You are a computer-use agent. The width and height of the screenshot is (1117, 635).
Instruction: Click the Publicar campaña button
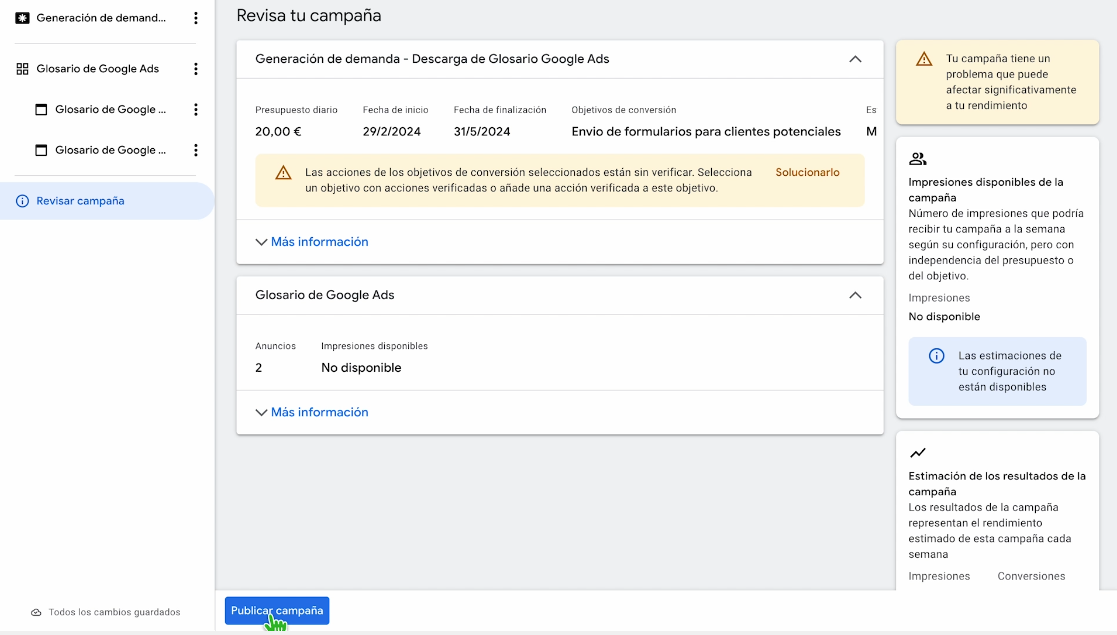[277, 611]
